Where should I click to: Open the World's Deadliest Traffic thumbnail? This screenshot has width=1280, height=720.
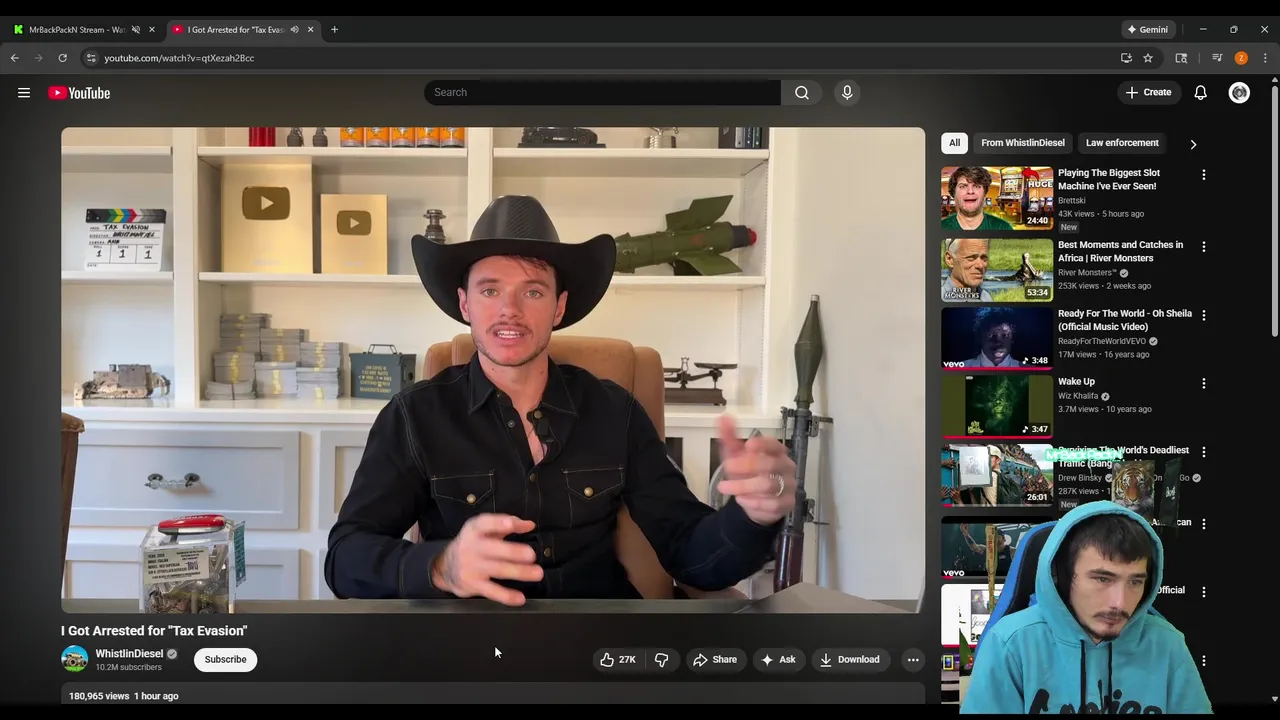[x=997, y=475]
